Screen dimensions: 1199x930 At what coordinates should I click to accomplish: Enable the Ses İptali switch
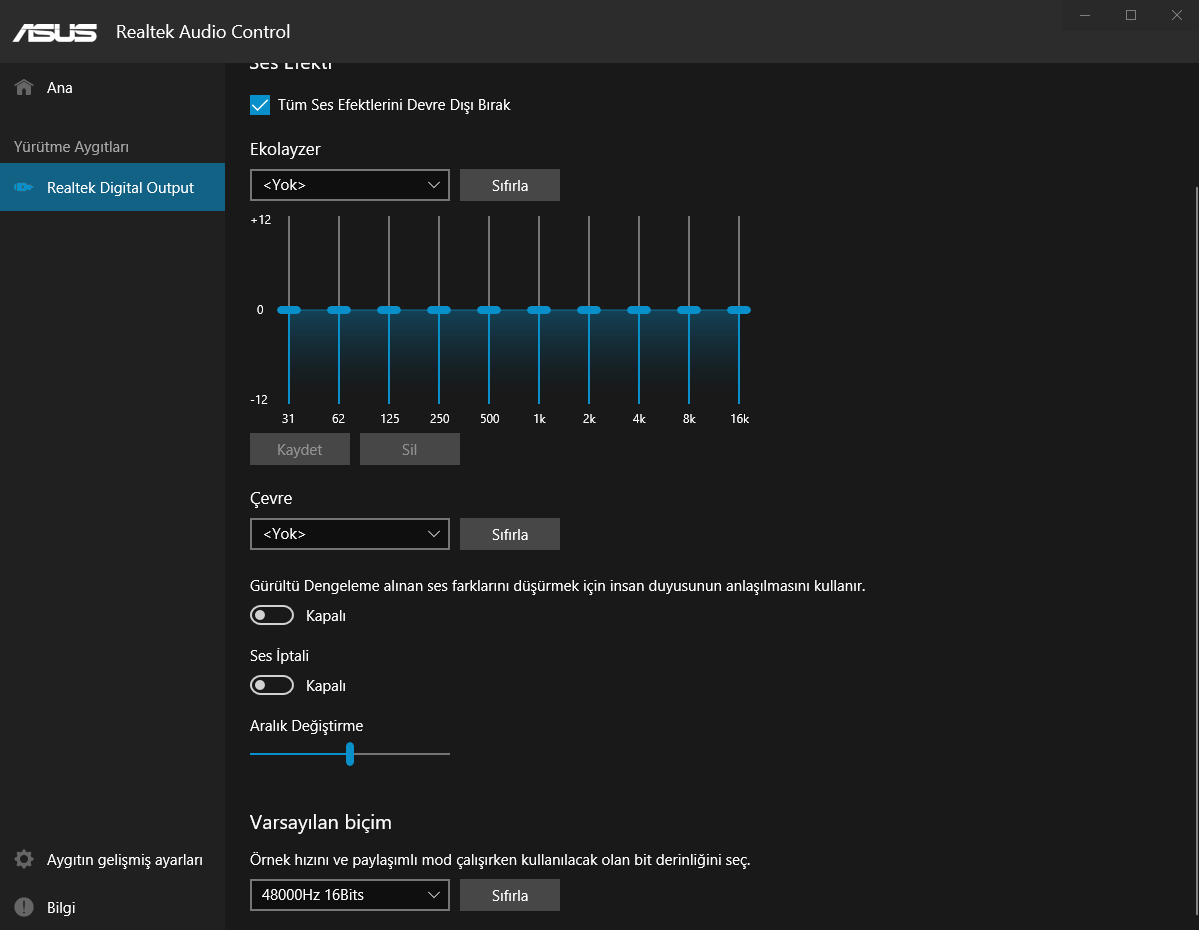271,685
